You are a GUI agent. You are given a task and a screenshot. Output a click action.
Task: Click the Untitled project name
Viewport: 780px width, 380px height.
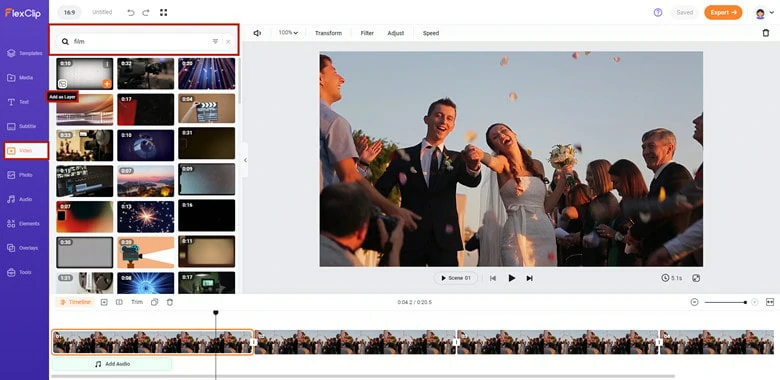[102, 12]
